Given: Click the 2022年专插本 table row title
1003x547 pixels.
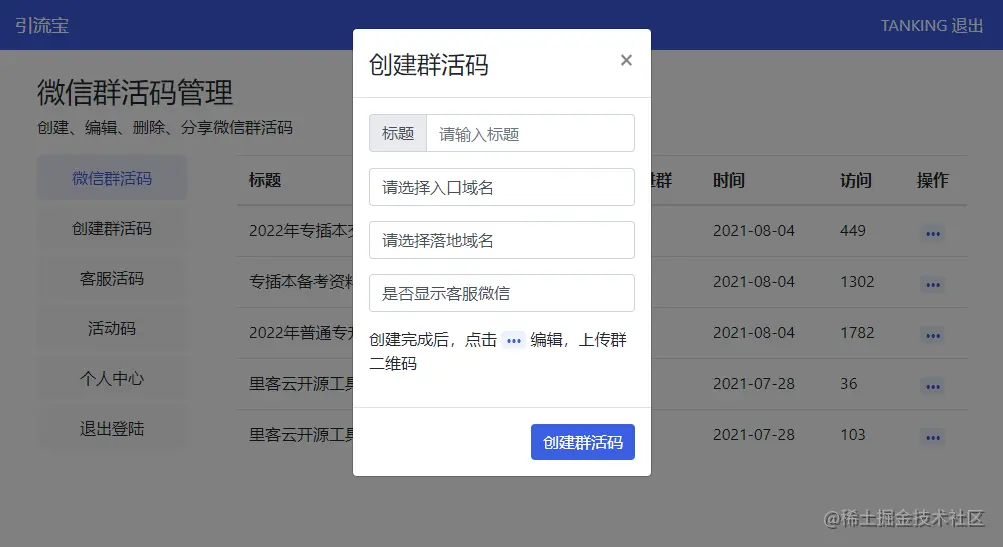Looking at the screenshot, I should [301, 230].
